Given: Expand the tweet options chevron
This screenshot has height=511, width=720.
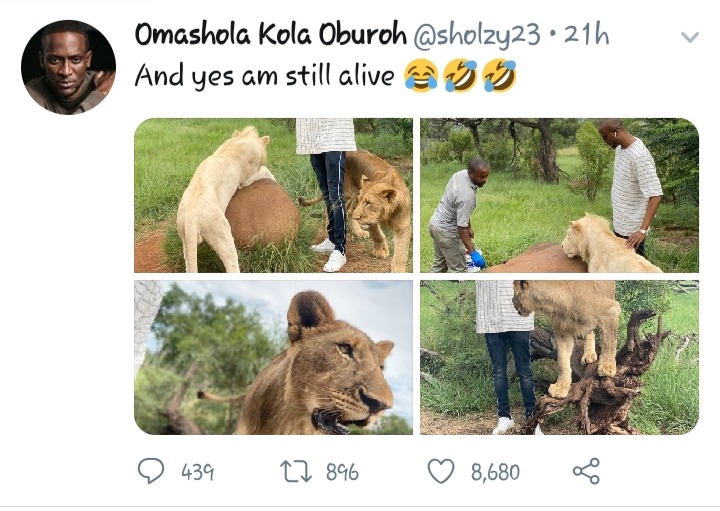Looking at the screenshot, I should [690, 37].
